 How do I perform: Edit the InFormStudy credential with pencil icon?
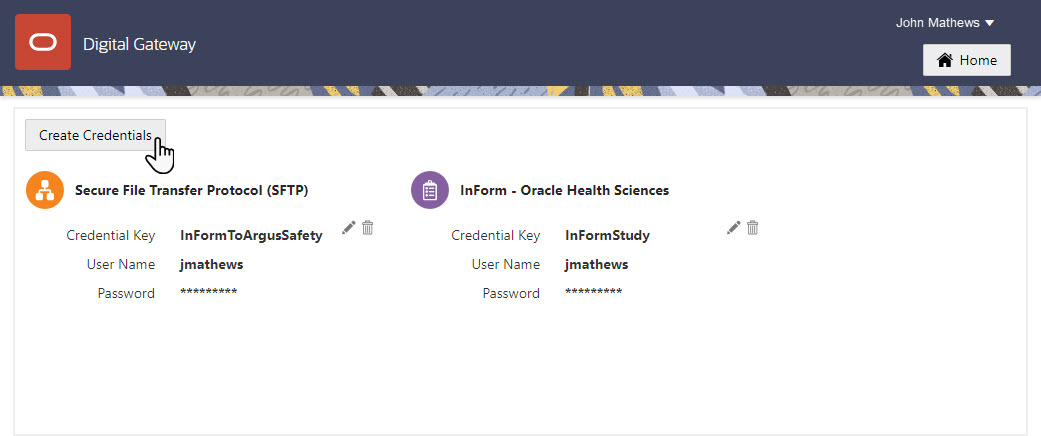(x=734, y=228)
